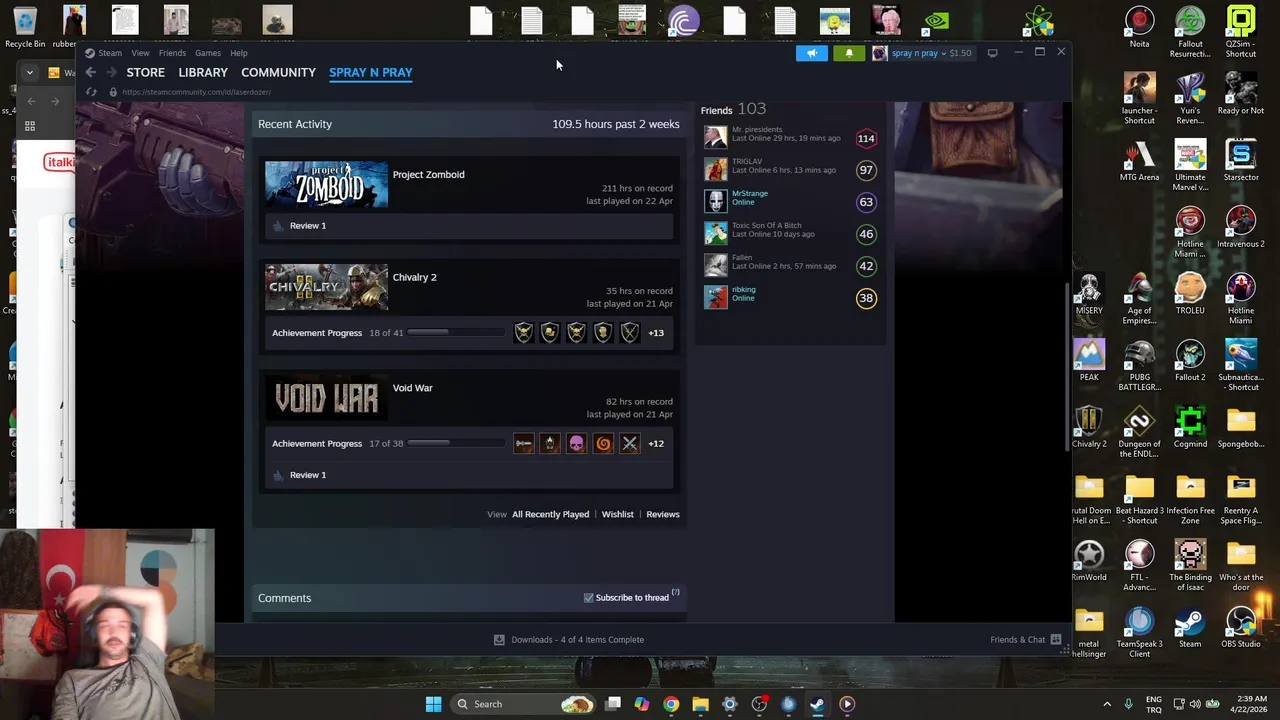Show hidden system tray icons chevron

tap(1107, 704)
